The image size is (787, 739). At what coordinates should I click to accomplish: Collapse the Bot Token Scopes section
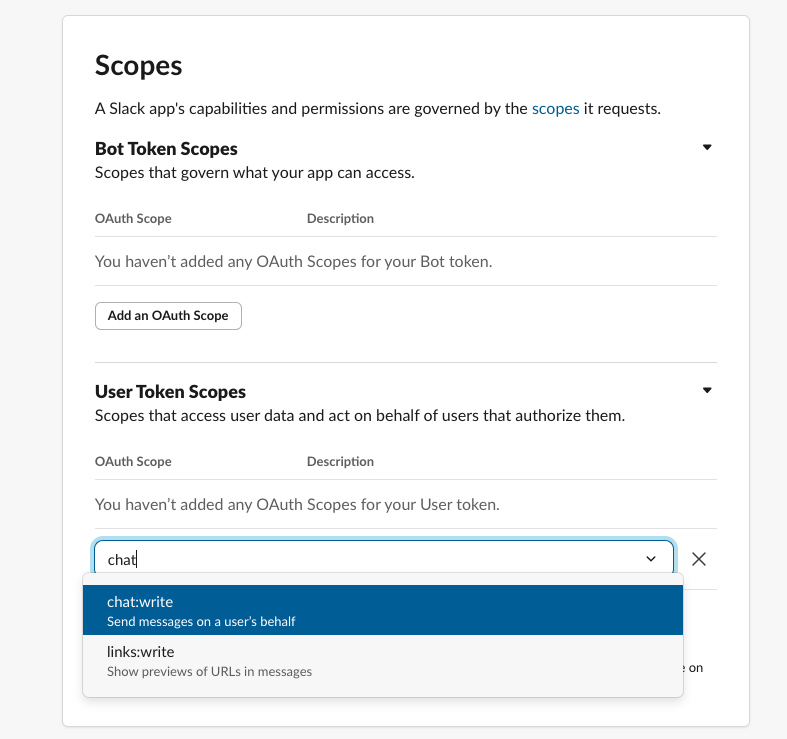[707, 148]
